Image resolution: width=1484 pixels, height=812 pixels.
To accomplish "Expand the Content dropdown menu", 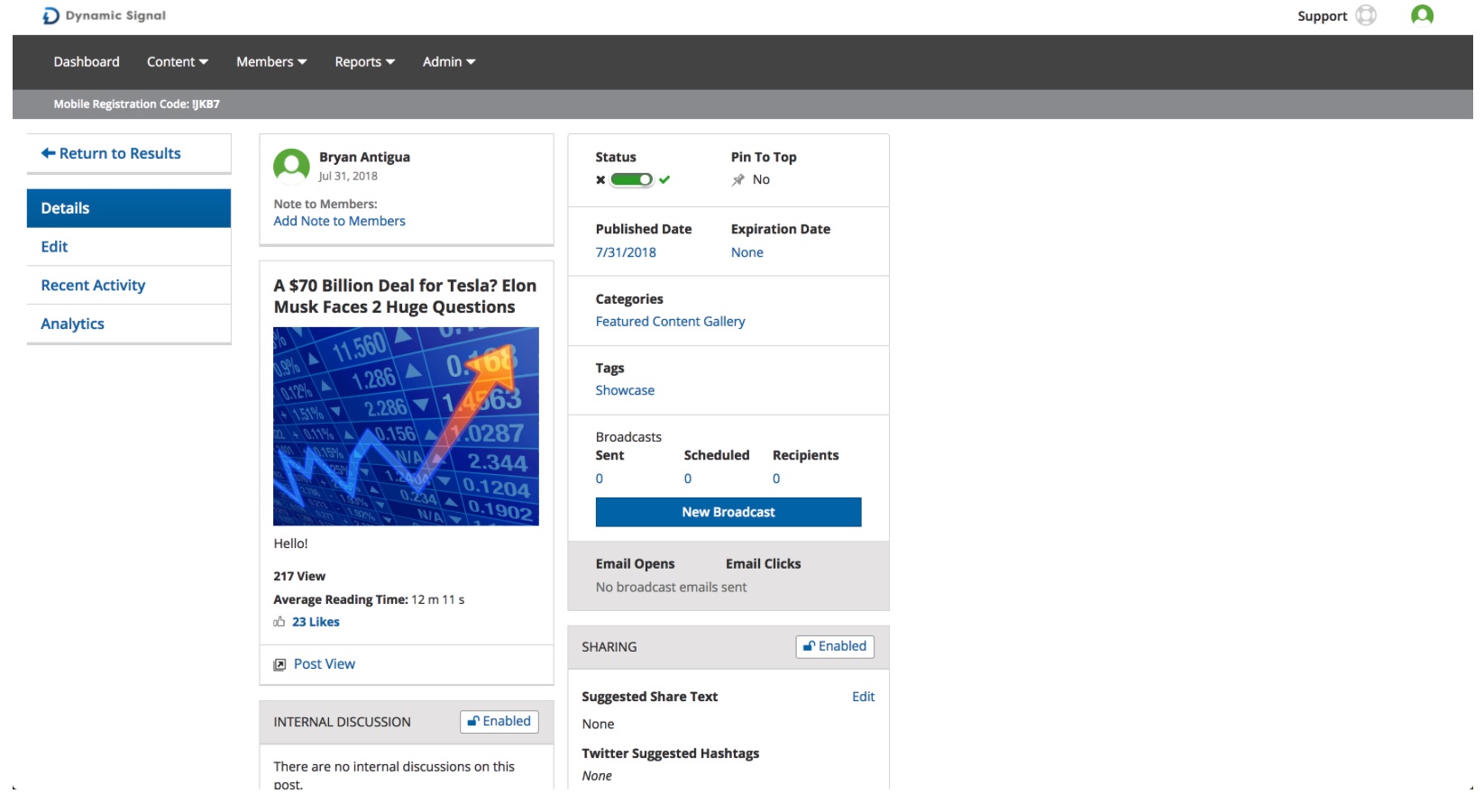I will click(x=178, y=61).
